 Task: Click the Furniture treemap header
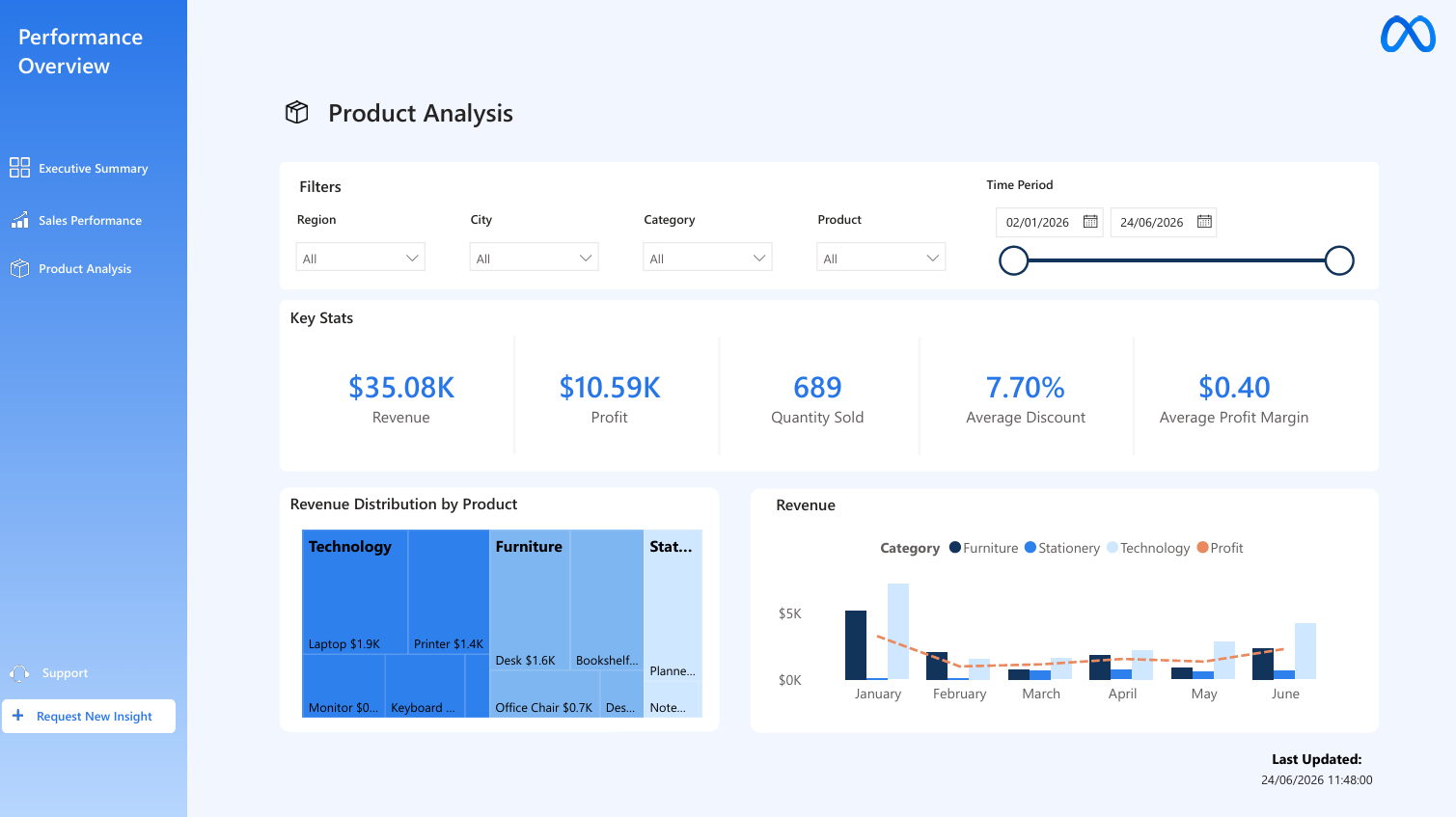click(x=529, y=547)
